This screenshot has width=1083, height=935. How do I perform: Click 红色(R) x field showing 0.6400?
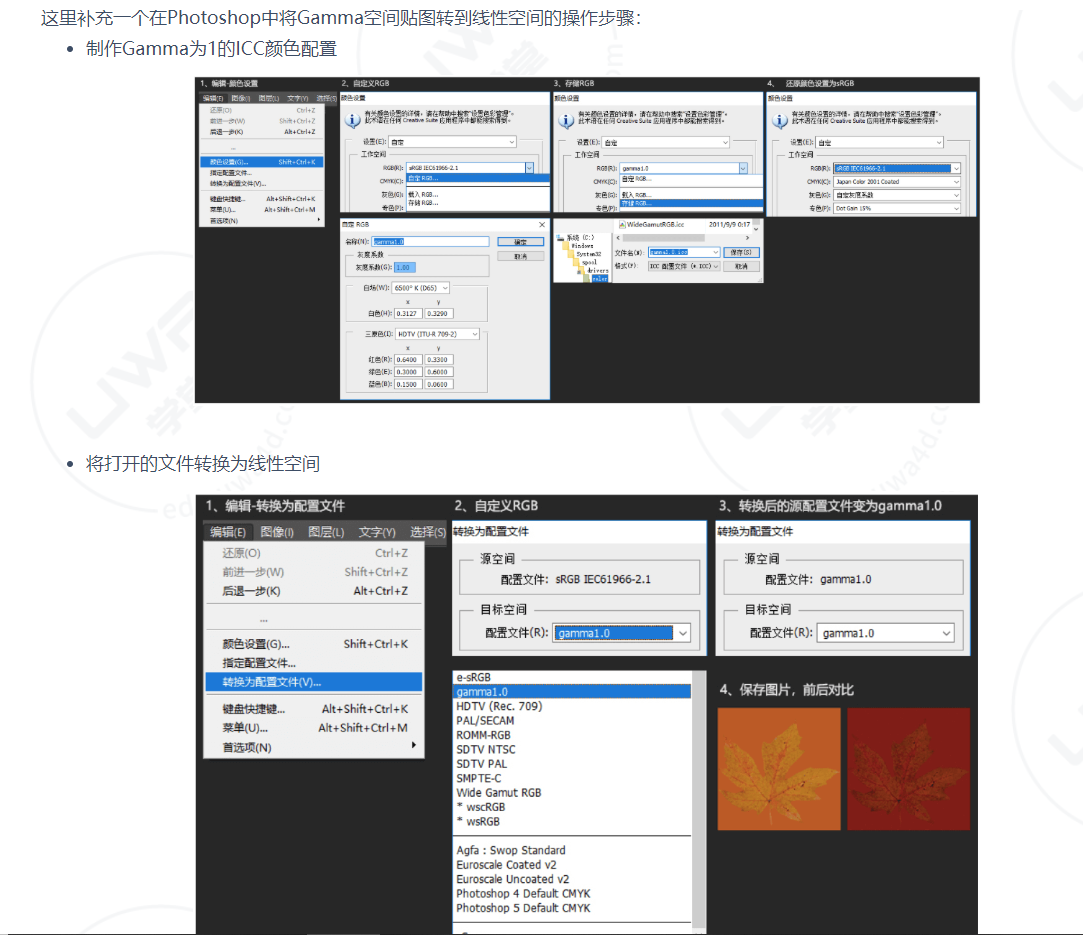pyautogui.click(x=408, y=360)
